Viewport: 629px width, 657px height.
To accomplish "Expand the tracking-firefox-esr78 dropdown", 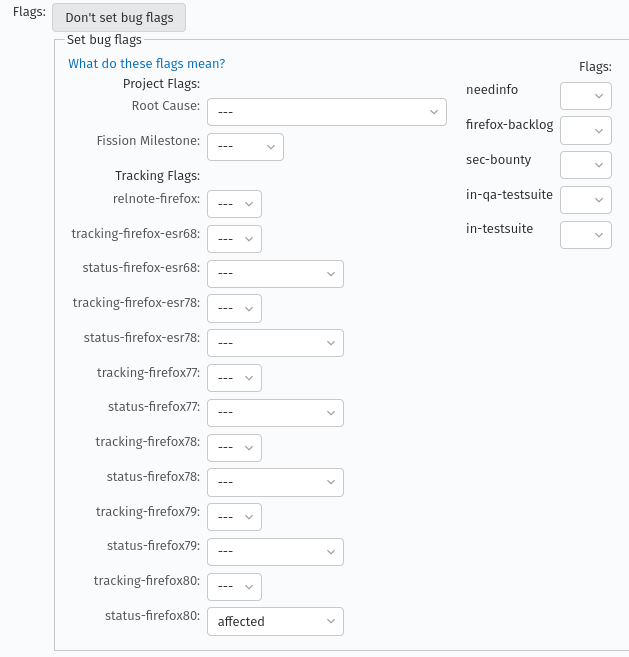I will click(x=234, y=308).
